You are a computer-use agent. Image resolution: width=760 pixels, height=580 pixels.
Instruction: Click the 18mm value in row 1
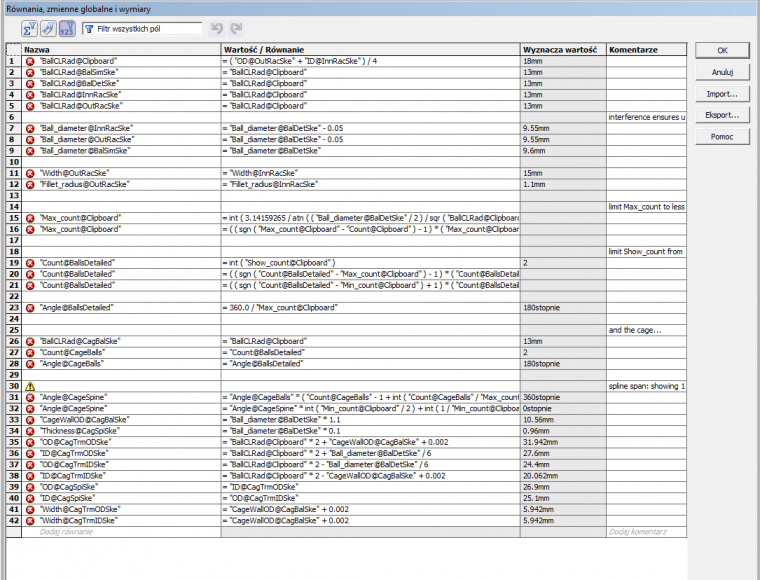(x=533, y=62)
